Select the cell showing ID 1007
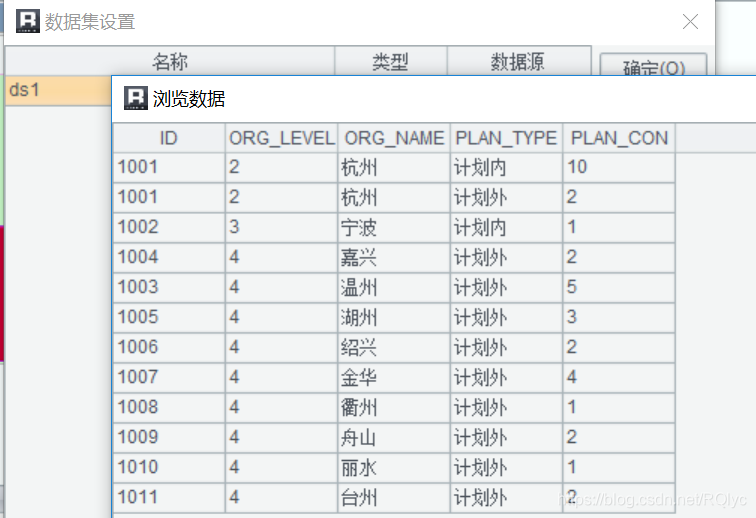Screen dimensions: 756x518 tap(169, 377)
